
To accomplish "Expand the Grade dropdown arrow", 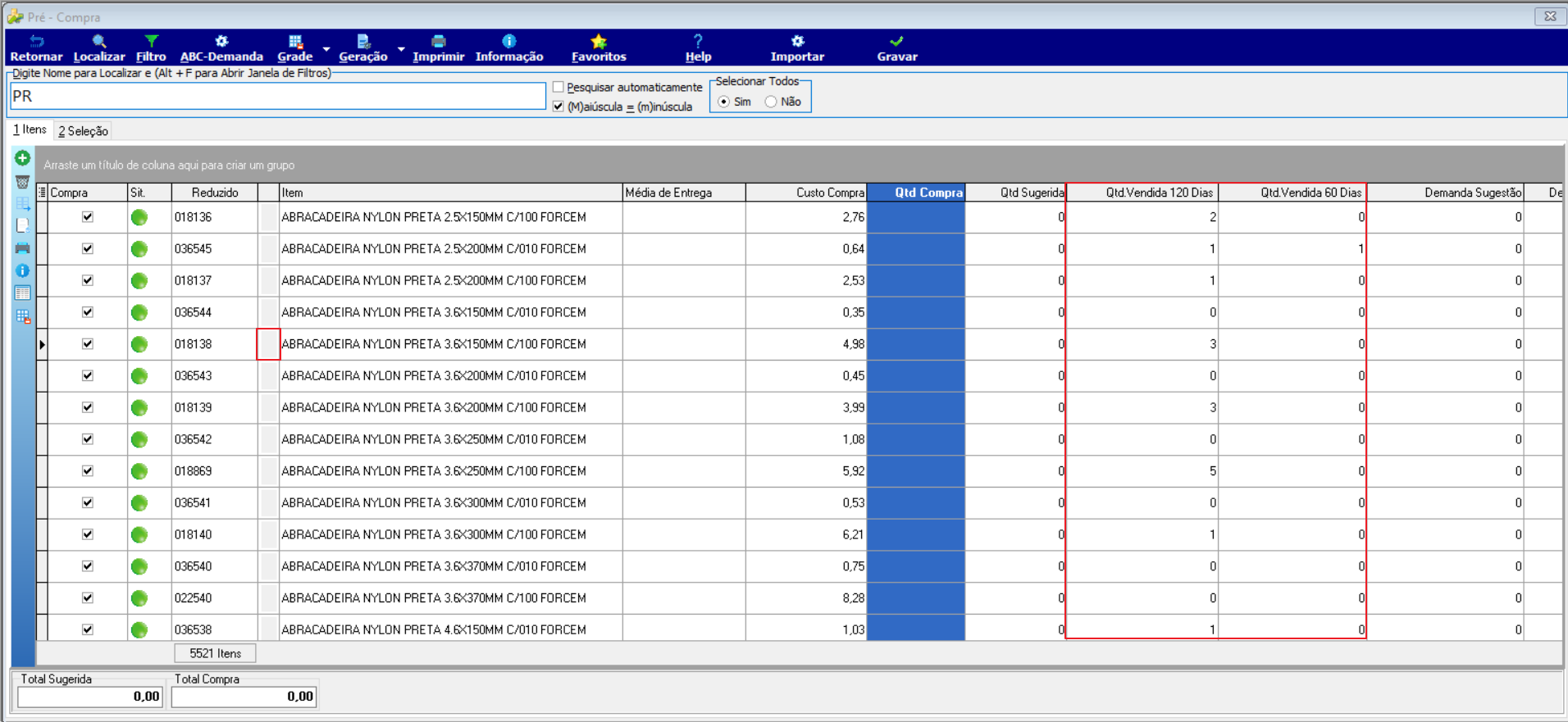I will 326,49.
